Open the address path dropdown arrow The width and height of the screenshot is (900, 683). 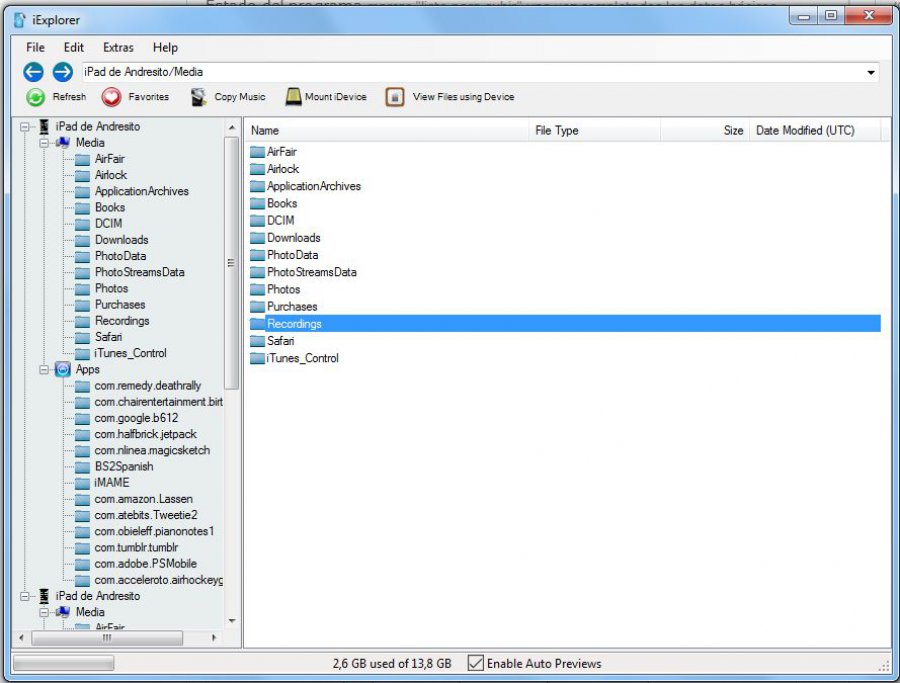tap(871, 72)
